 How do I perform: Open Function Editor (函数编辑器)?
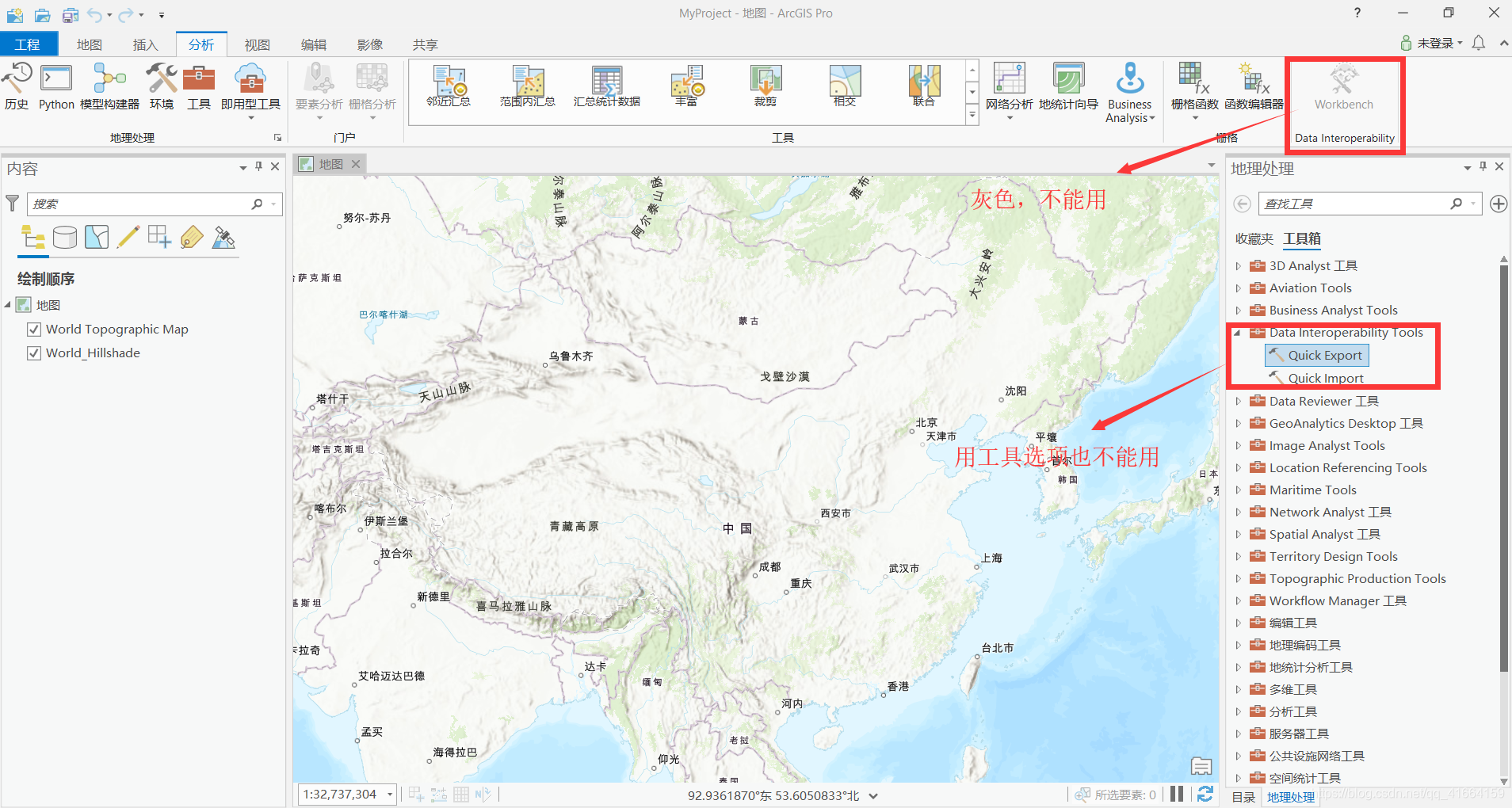pyautogui.click(x=1254, y=86)
